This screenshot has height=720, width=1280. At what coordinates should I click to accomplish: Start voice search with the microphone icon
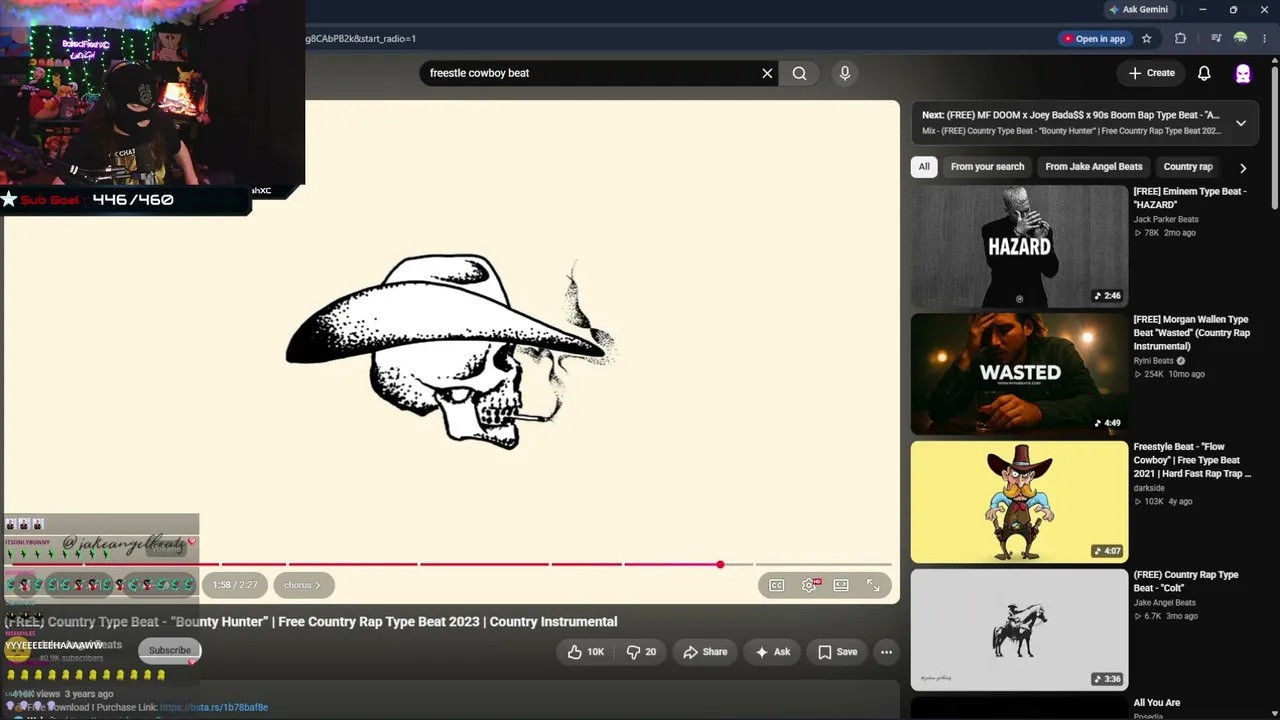click(845, 73)
